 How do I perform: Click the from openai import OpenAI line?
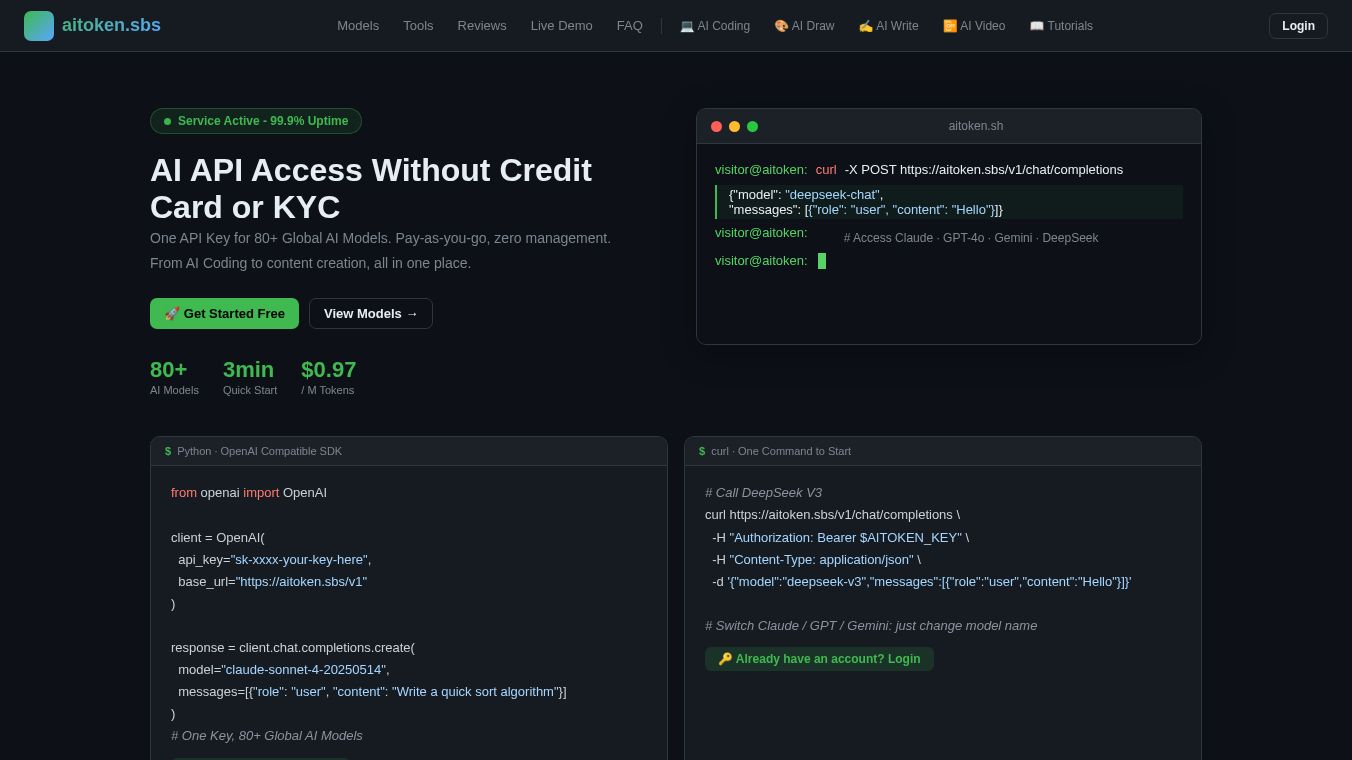coord(249,492)
